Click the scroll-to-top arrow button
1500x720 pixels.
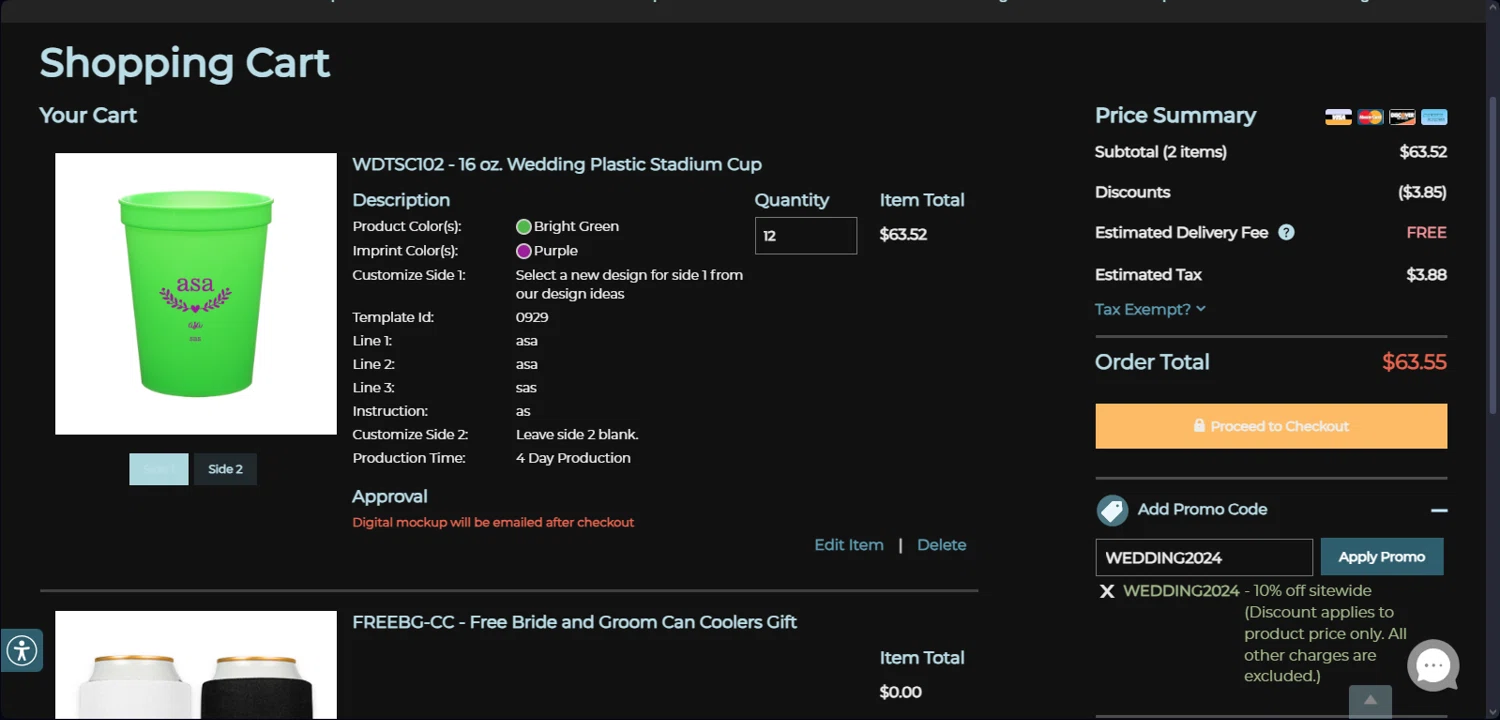(1370, 700)
